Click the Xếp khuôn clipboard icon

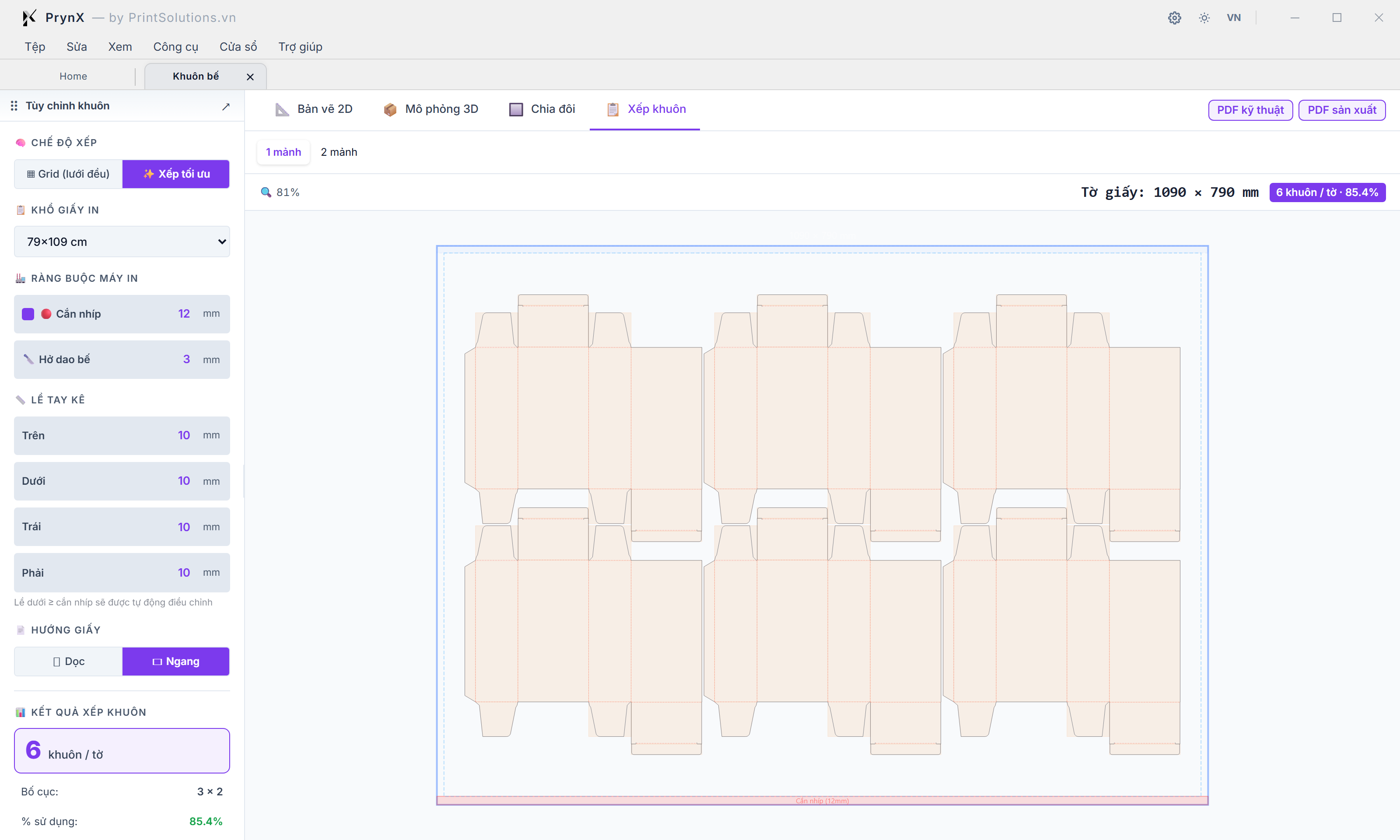tap(613, 110)
